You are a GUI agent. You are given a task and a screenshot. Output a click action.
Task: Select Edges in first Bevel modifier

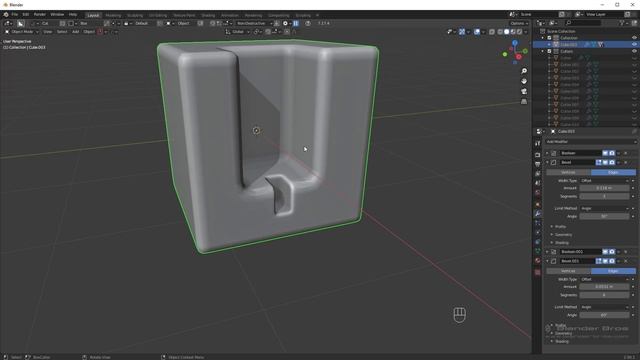pos(613,172)
